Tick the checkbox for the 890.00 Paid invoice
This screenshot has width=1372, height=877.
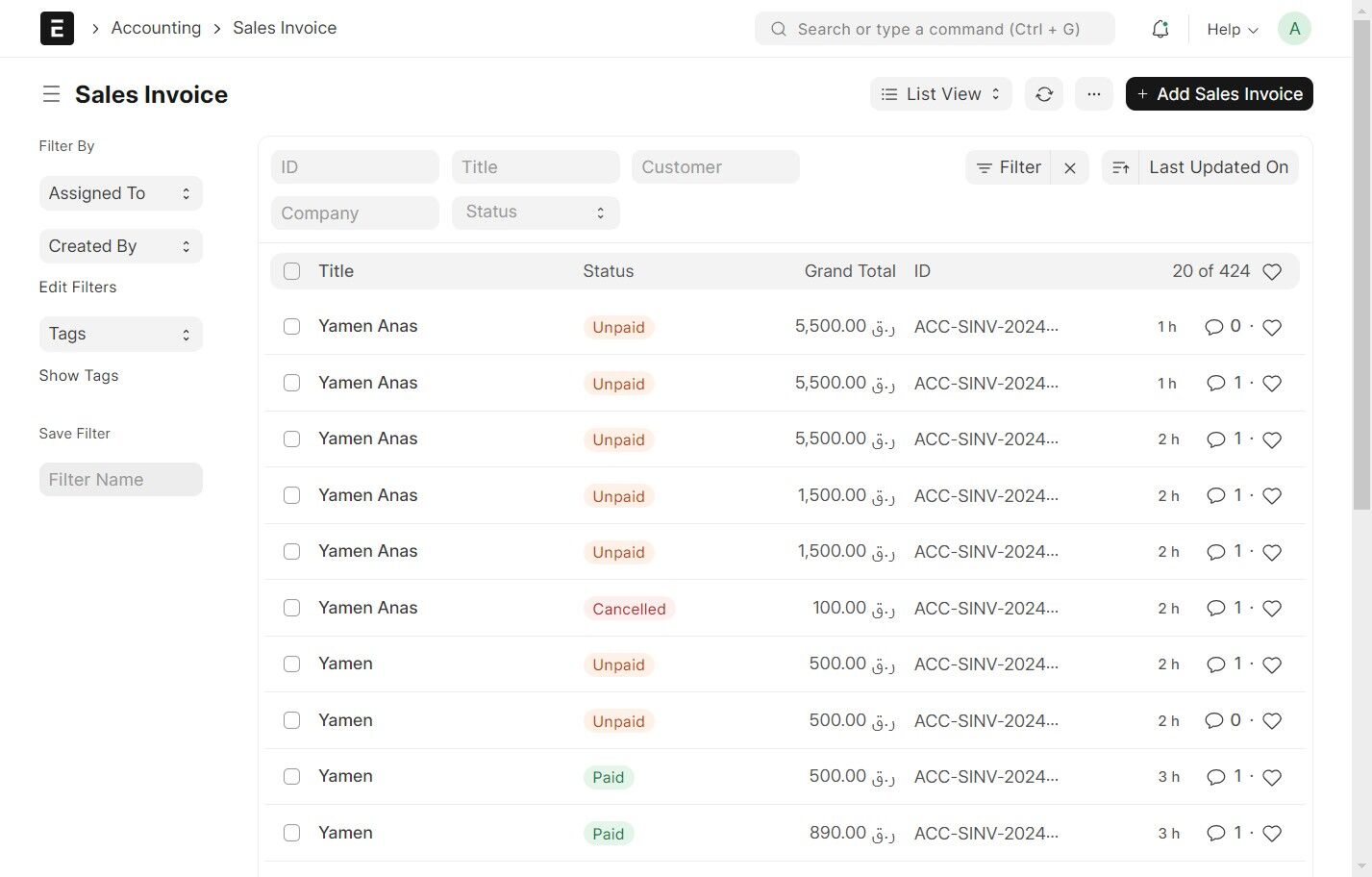[x=292, y=833]
